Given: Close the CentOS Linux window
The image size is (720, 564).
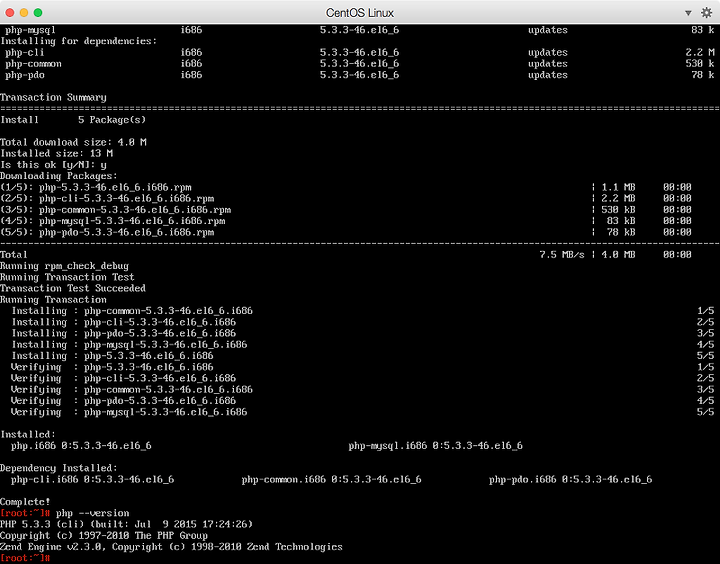Looking at the screenshot, I should point(10,12).
